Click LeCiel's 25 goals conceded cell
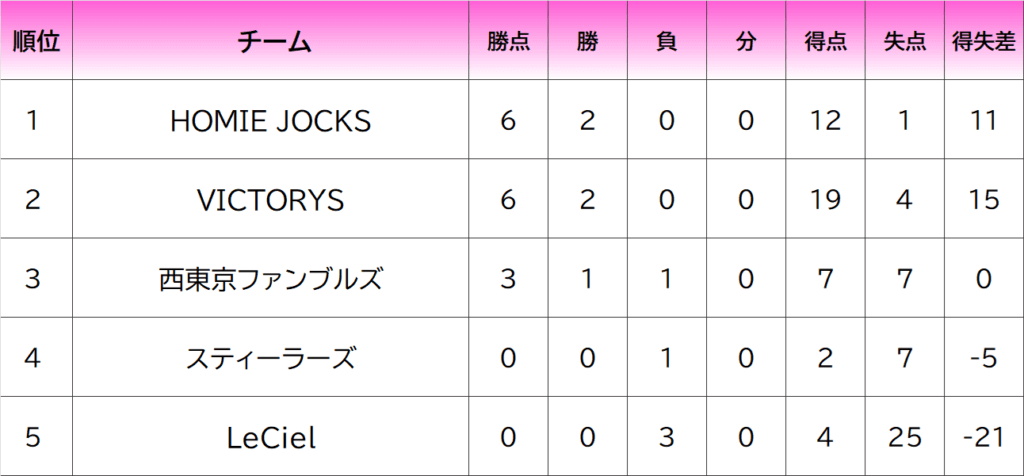This screenshot has width=1024, height=476. (x=905, y=437)
